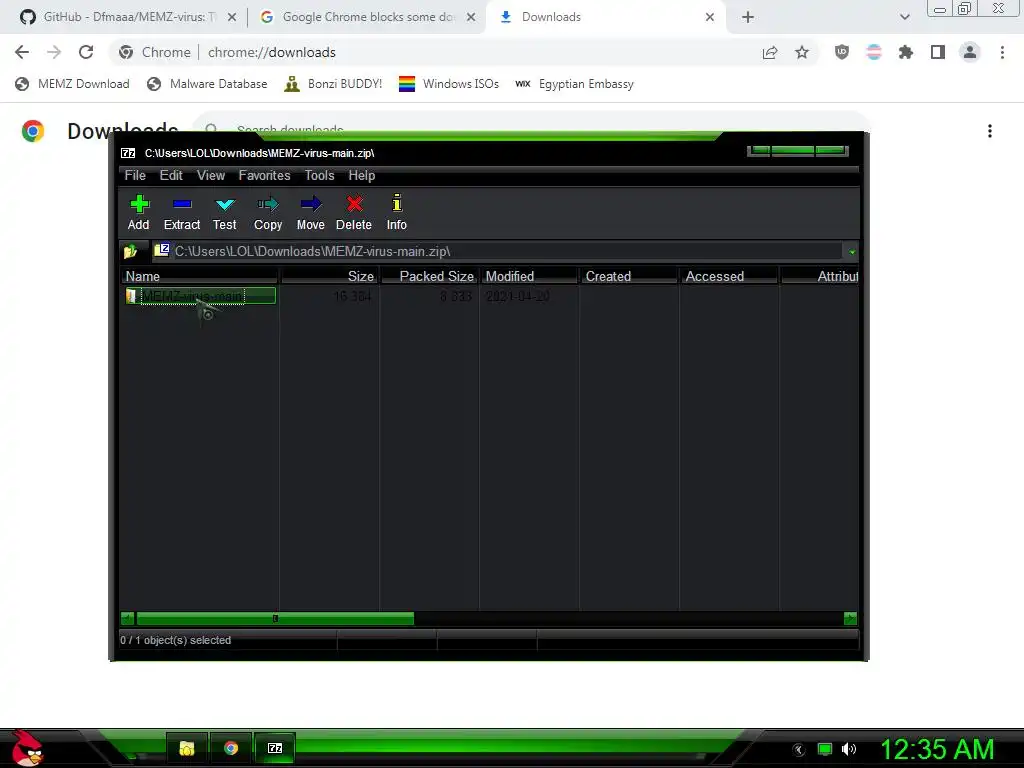Click the taskbar clock 12:35 AM
1024x768 pixels.
coord(937,749)
